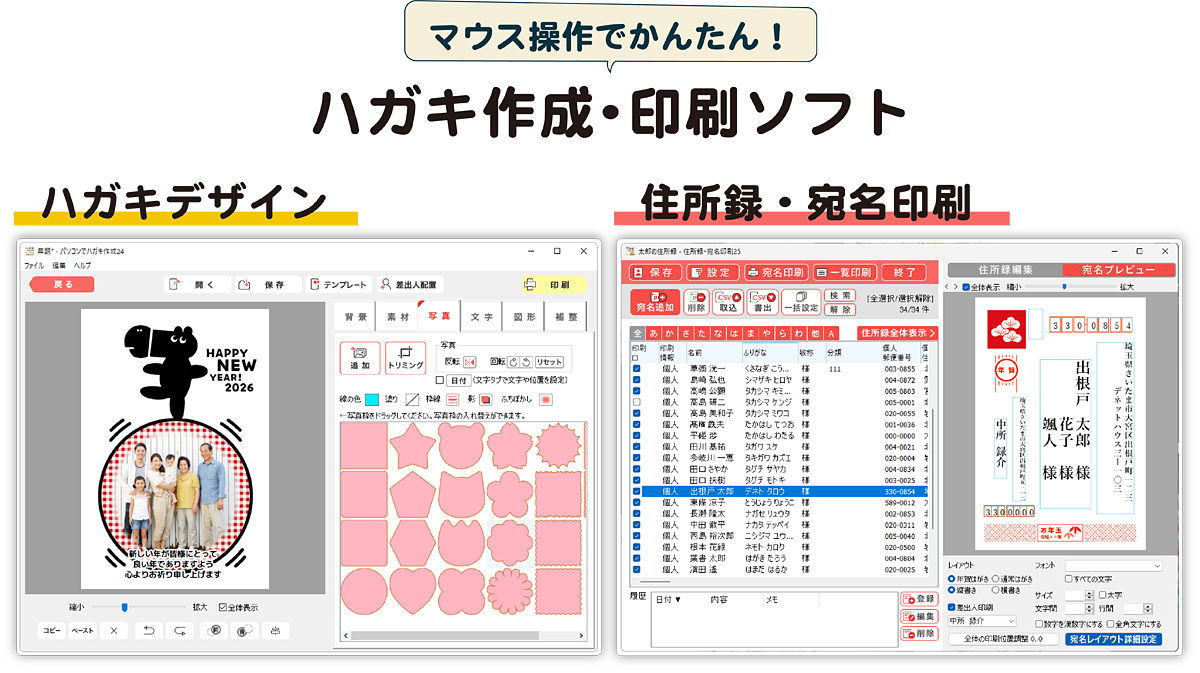Flip the photo with the 反転 icon
1200x673 pixels.
tap(469, 362)
